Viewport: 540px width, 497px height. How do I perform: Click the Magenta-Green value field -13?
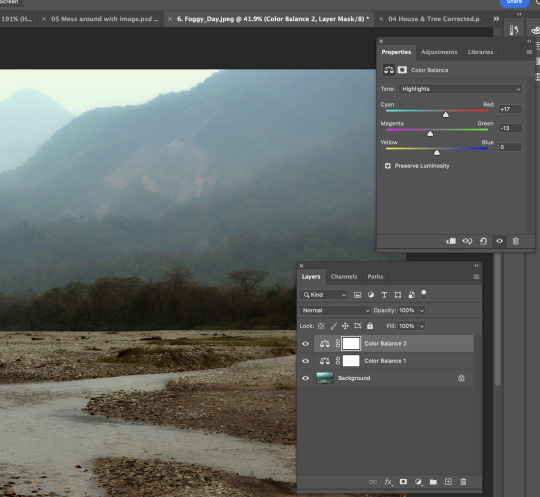510,128
